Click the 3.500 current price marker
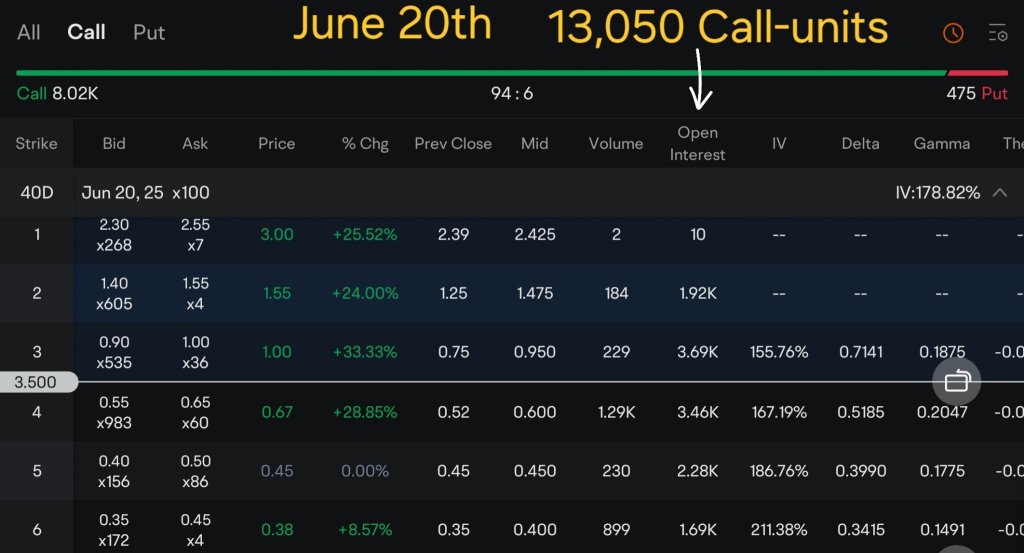The image size is (1024, 553). (36, 382)
